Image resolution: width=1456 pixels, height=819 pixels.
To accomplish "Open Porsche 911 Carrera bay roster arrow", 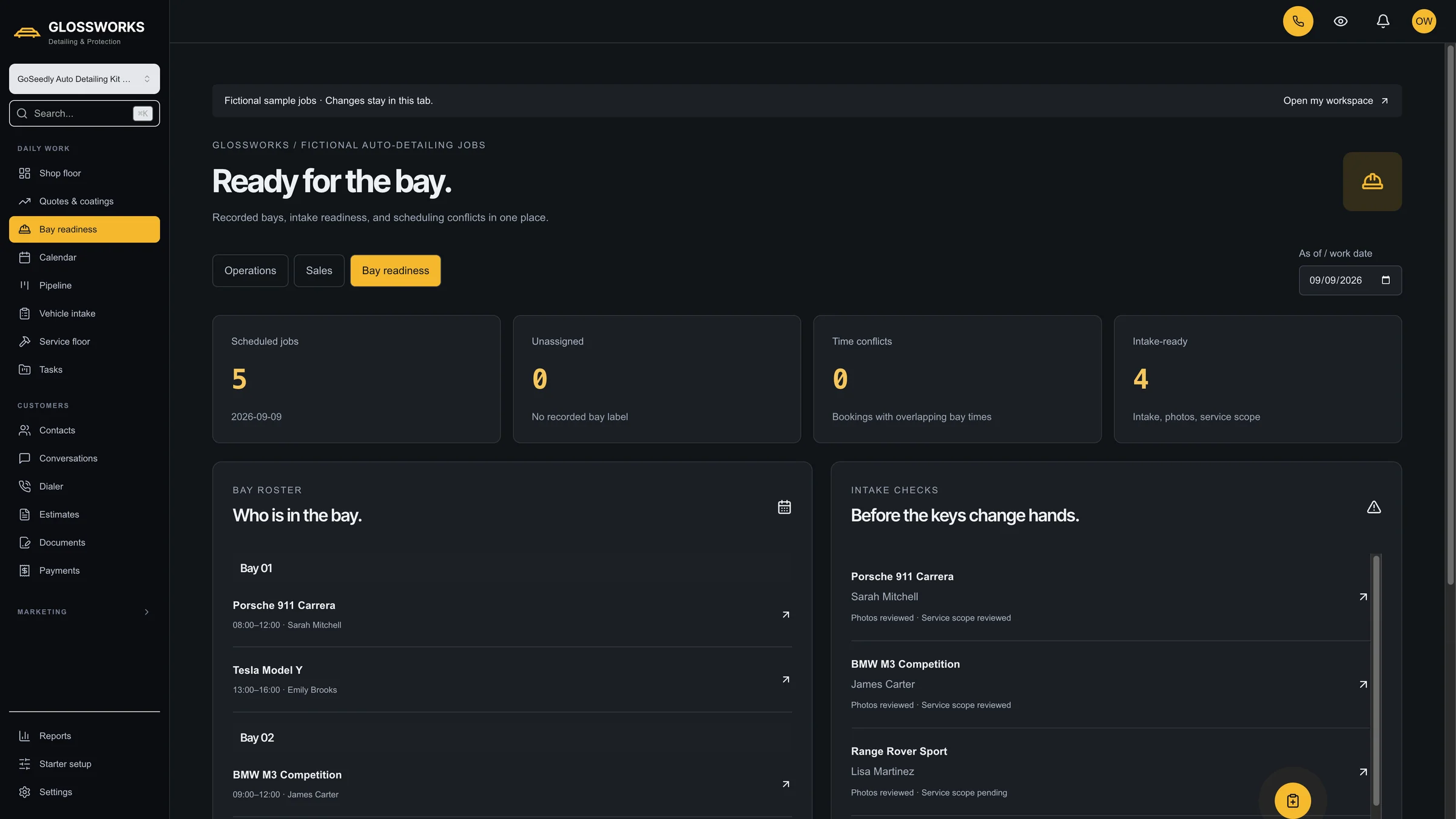I will click(x=786, y=615).
